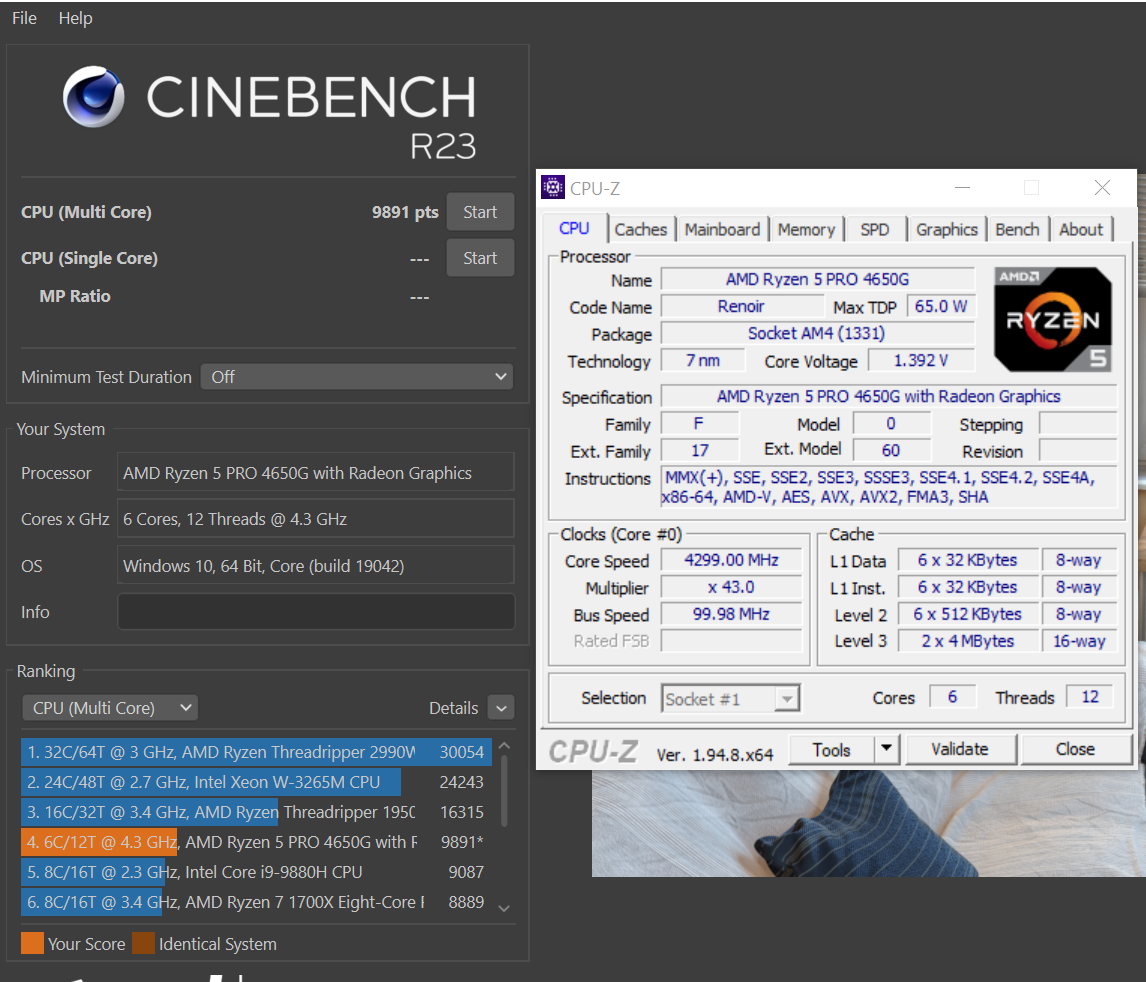Close the CPU-Z window with X
The height and width of the screenshot is (982, 1146).
coord(1102,188)
